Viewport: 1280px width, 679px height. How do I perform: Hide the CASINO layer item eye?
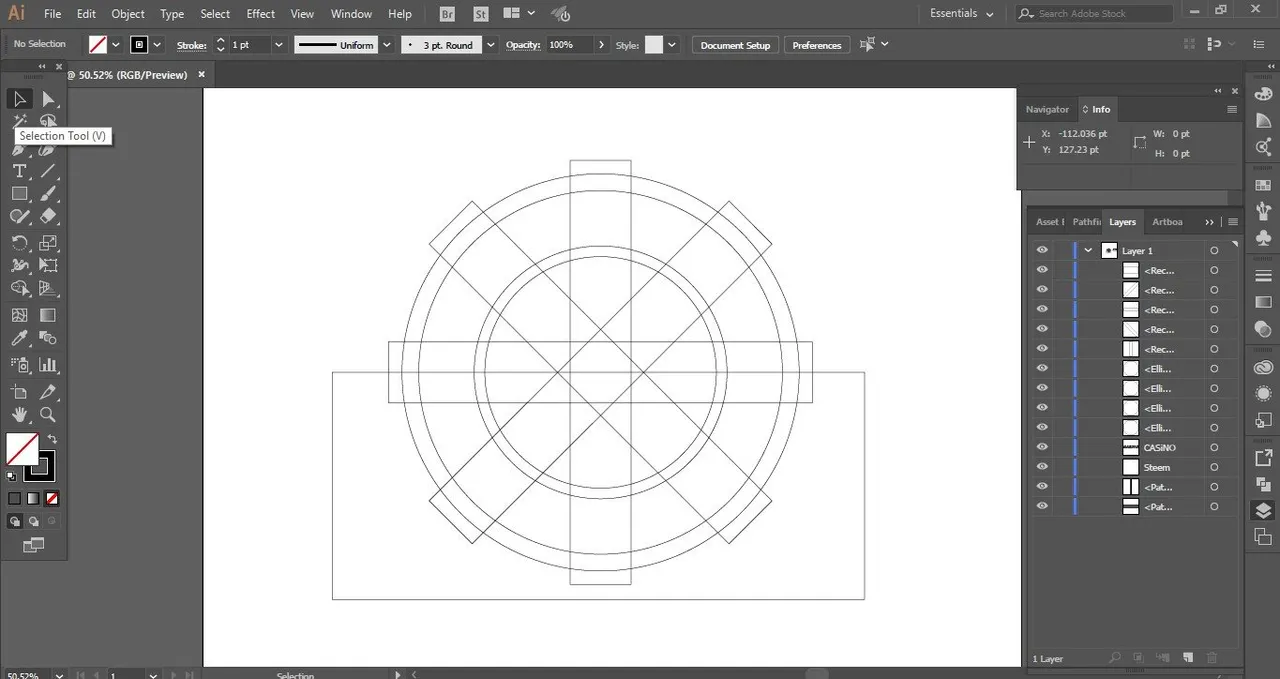[x=1042, y=448]
